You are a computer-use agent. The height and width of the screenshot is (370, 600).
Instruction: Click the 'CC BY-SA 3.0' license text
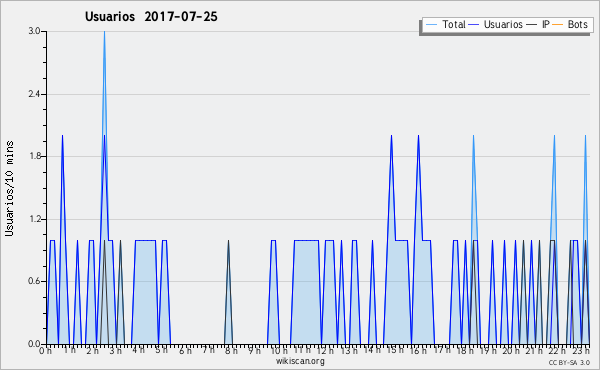(x=569, y=362)
